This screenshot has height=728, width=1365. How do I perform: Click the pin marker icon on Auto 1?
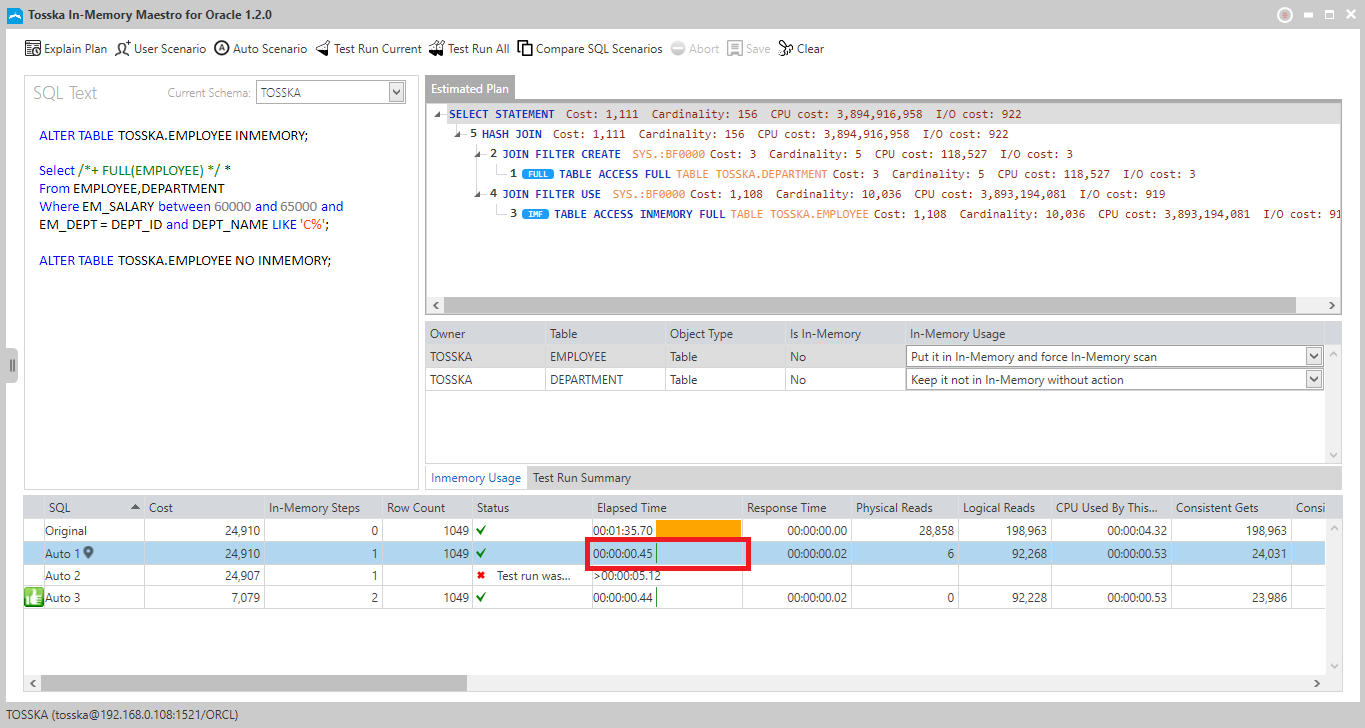(x=89, y=552)
